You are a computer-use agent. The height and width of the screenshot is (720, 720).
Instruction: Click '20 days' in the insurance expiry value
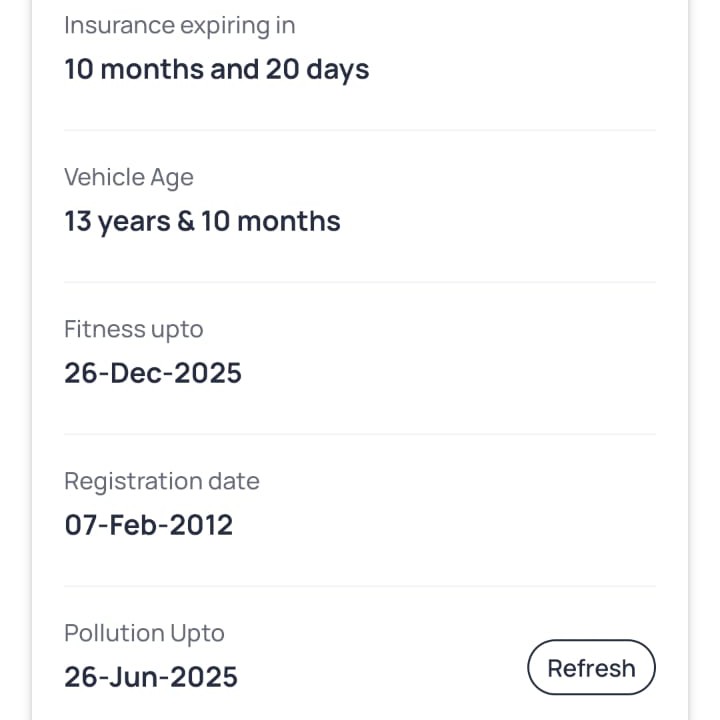pyautogui.click(x=317, y=70)
